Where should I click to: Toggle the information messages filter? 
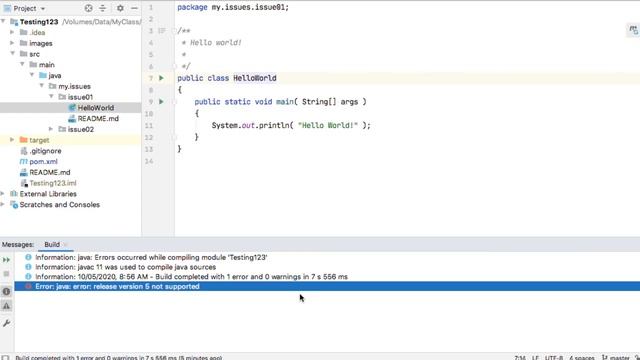coord(6,291)
